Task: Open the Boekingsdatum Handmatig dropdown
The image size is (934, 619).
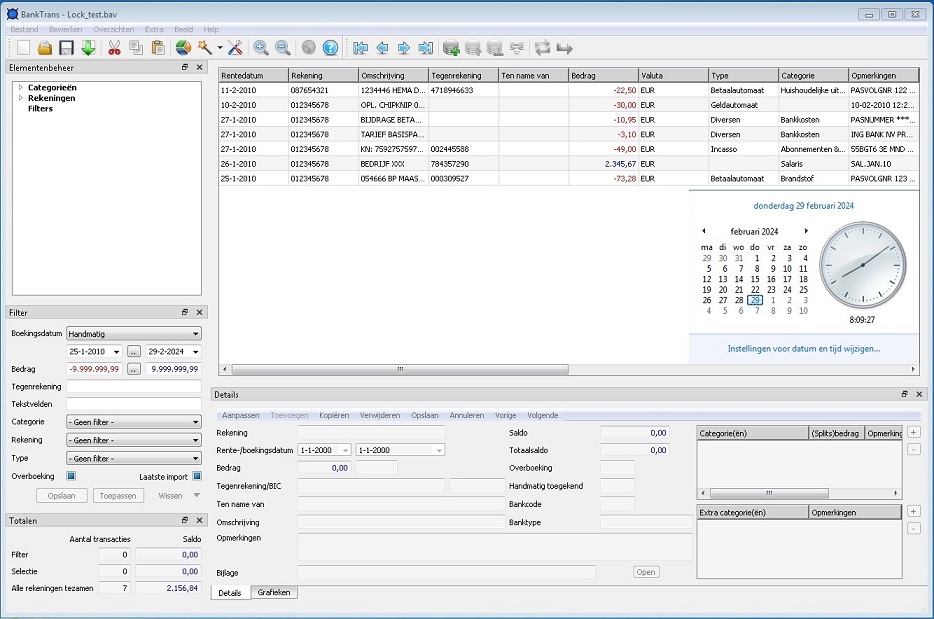Action: click(x=133, y=333)
